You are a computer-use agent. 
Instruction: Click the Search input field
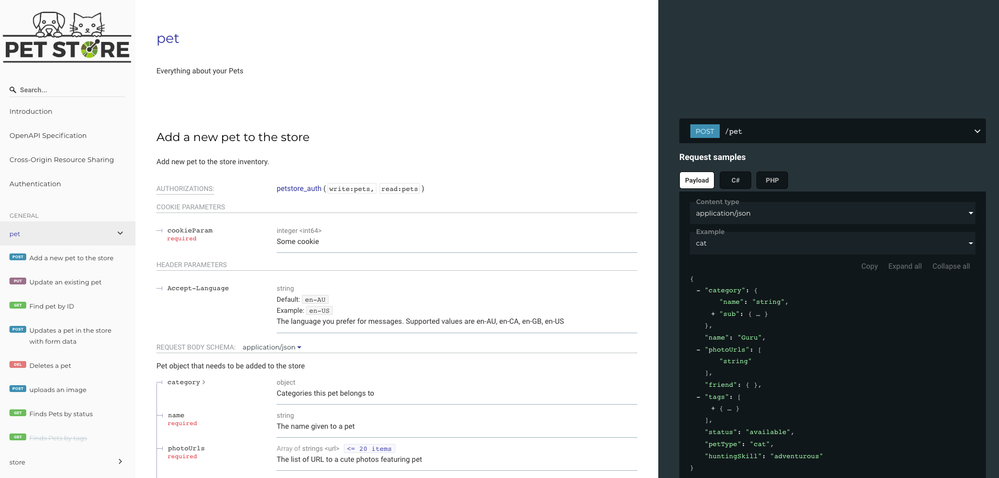[70, 90]
